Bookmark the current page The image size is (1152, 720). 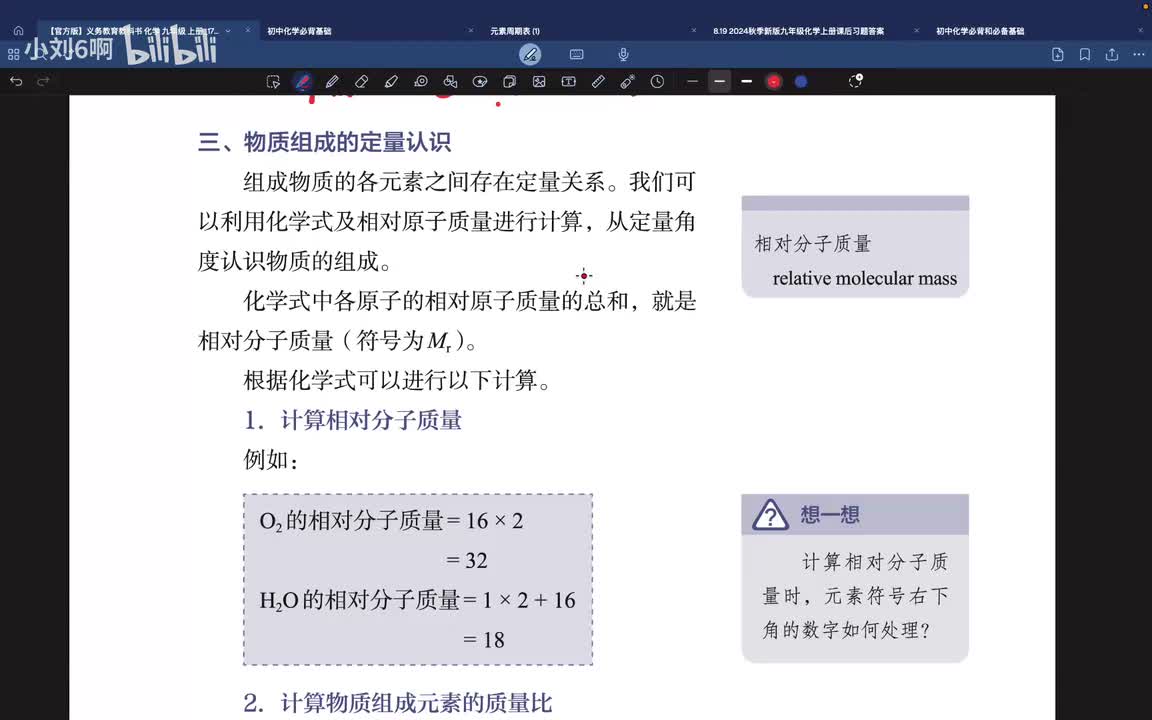(x=1084, y=54)
